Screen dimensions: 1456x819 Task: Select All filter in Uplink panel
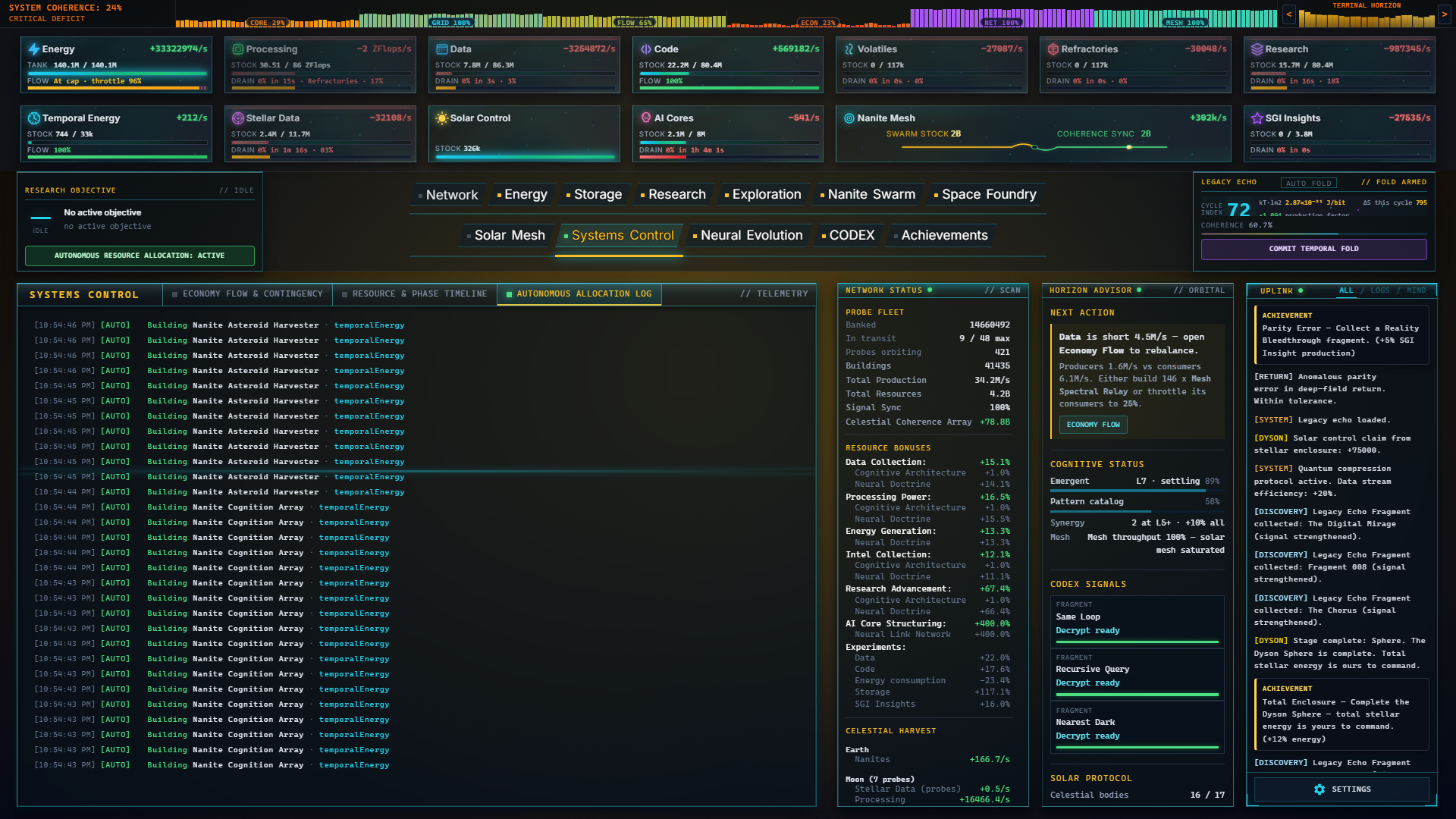[x=1346, y=290]
